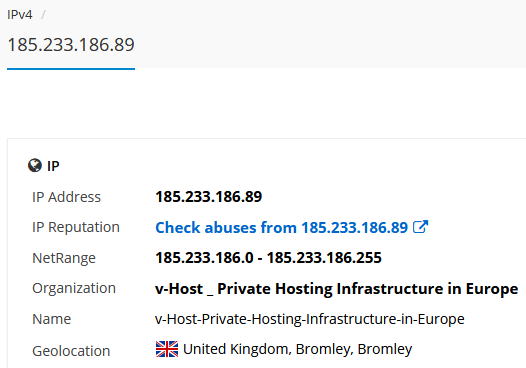Click the IP section heading
Screen dimensions: 526x368
pos(53,166)
